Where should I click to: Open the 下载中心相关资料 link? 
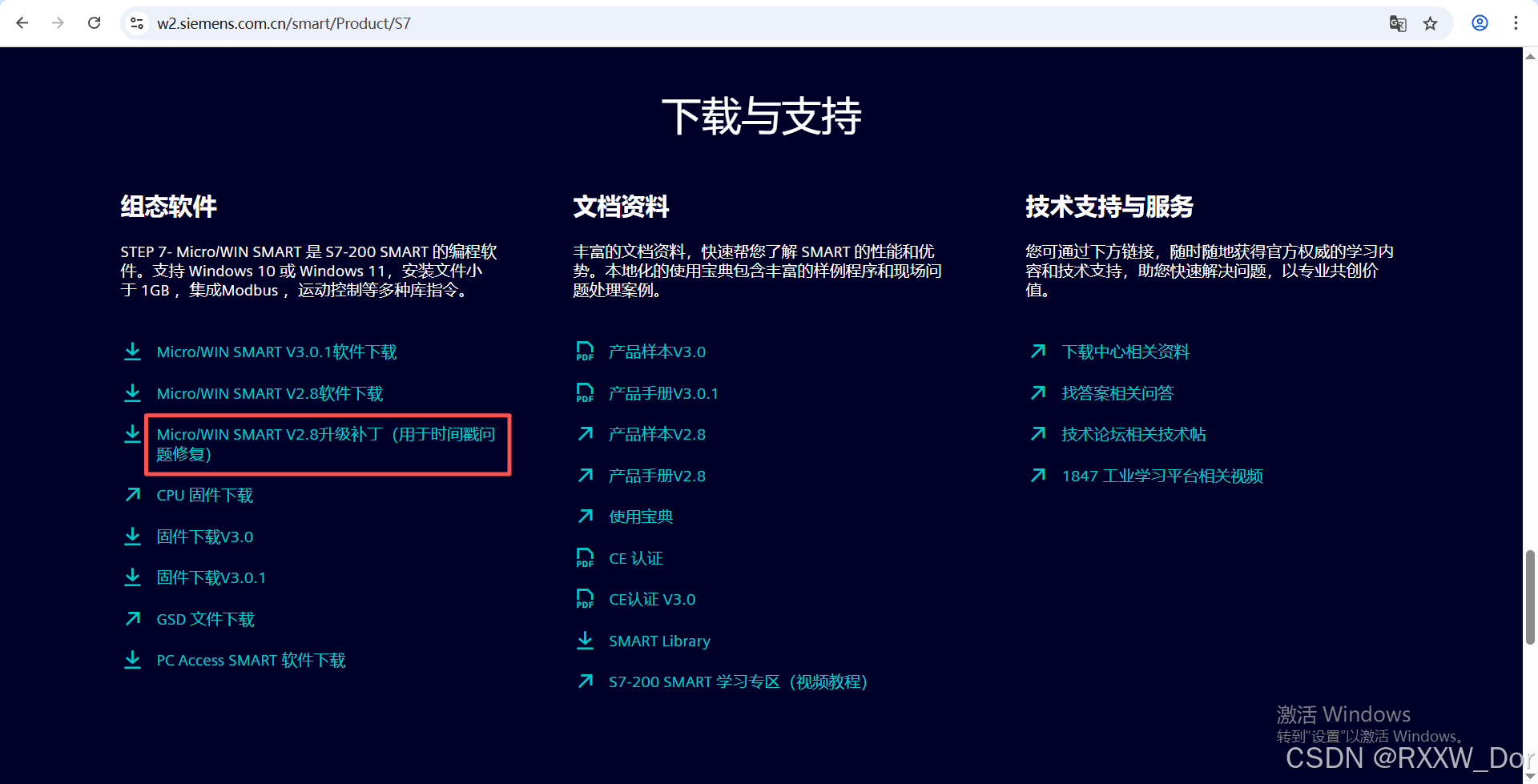tap(1125, 352)
